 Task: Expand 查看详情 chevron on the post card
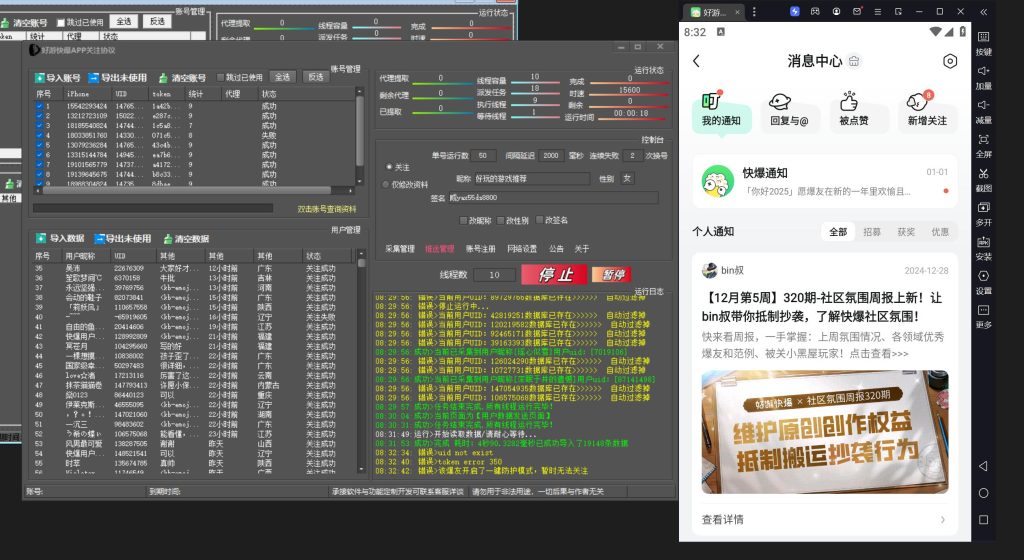pos(942,520)
